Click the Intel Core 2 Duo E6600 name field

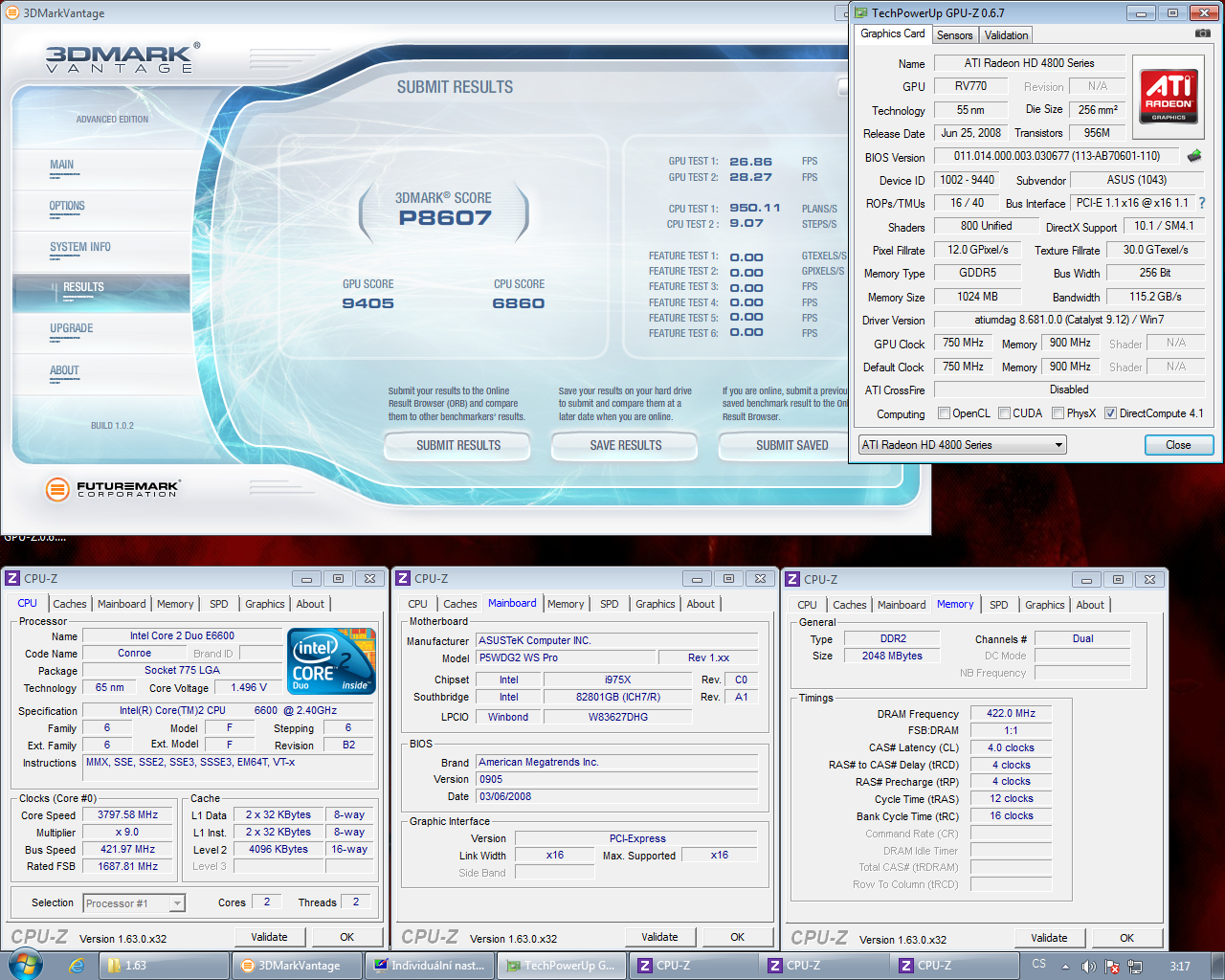coord(182,635)
